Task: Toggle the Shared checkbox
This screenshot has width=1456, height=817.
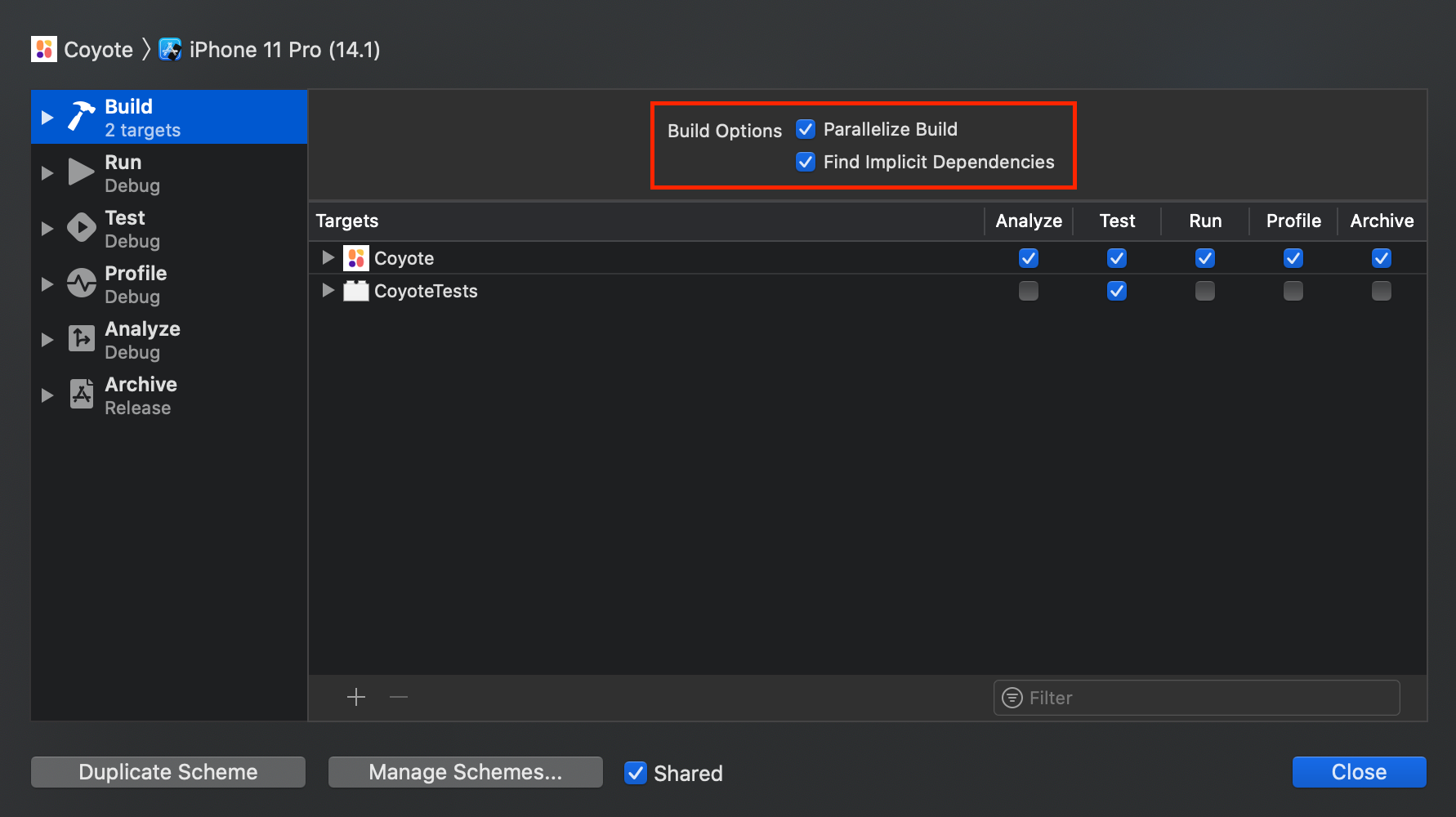Action: tap(636, 773)
